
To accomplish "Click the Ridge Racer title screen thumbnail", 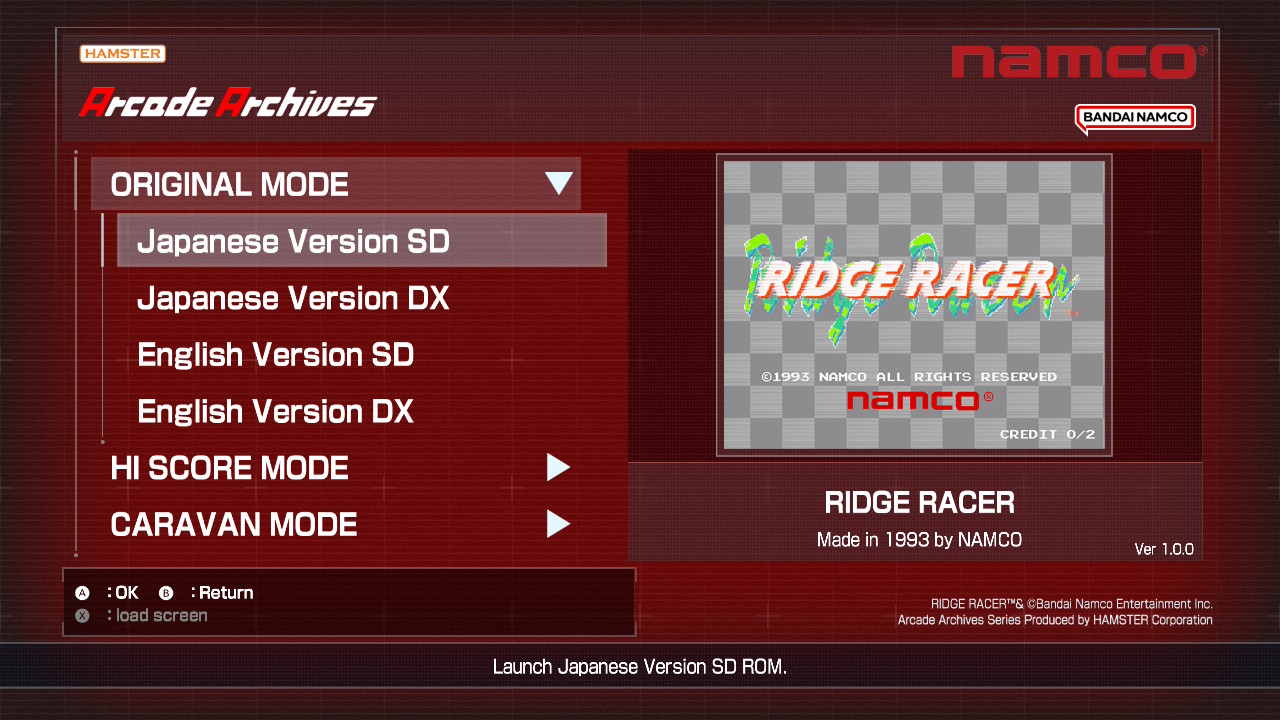I will pyautogui.click(x=914, y=305).
